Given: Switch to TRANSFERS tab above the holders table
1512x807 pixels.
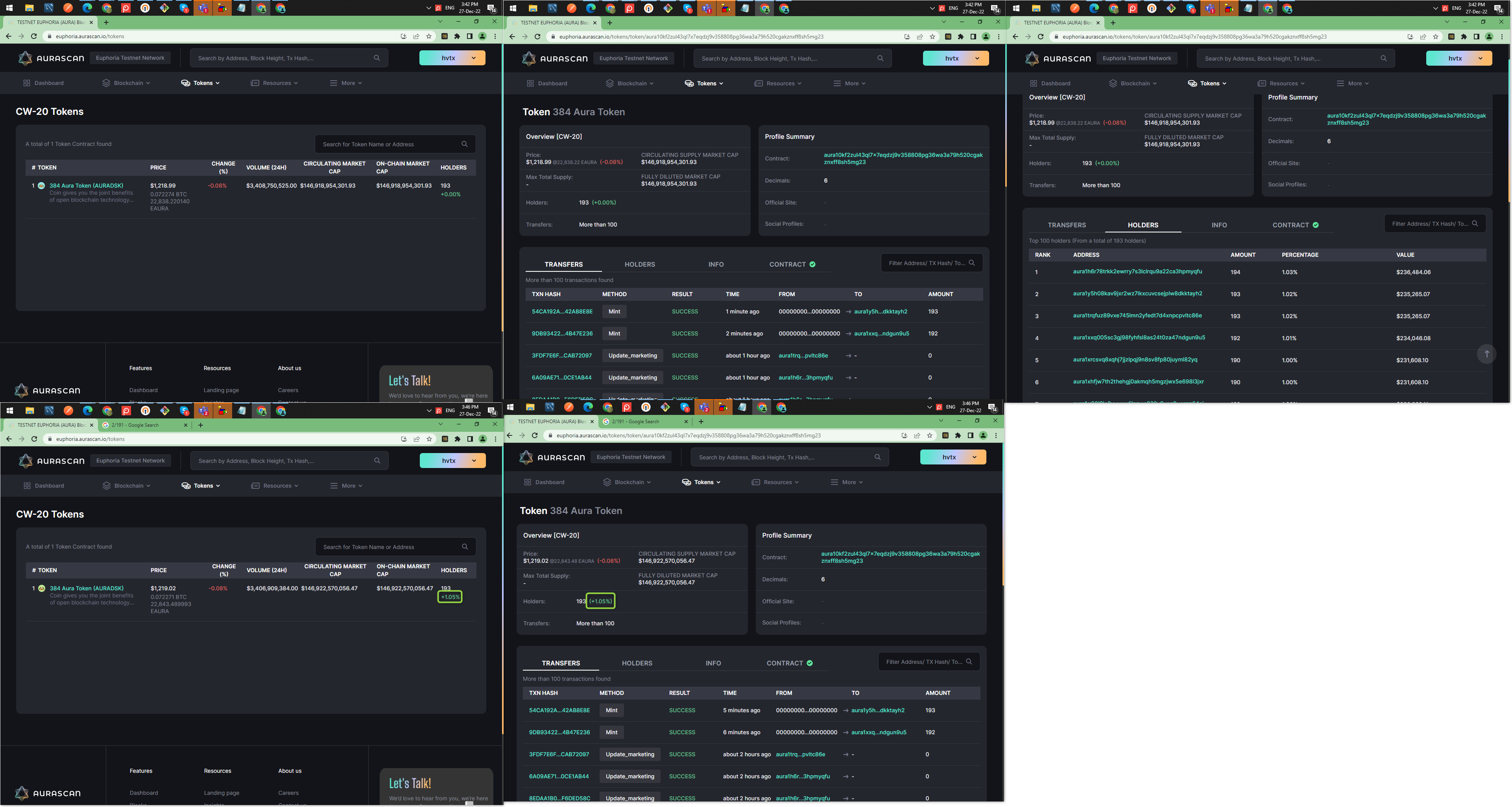Looking at the screenshot, I should [x=1067, y=225].
